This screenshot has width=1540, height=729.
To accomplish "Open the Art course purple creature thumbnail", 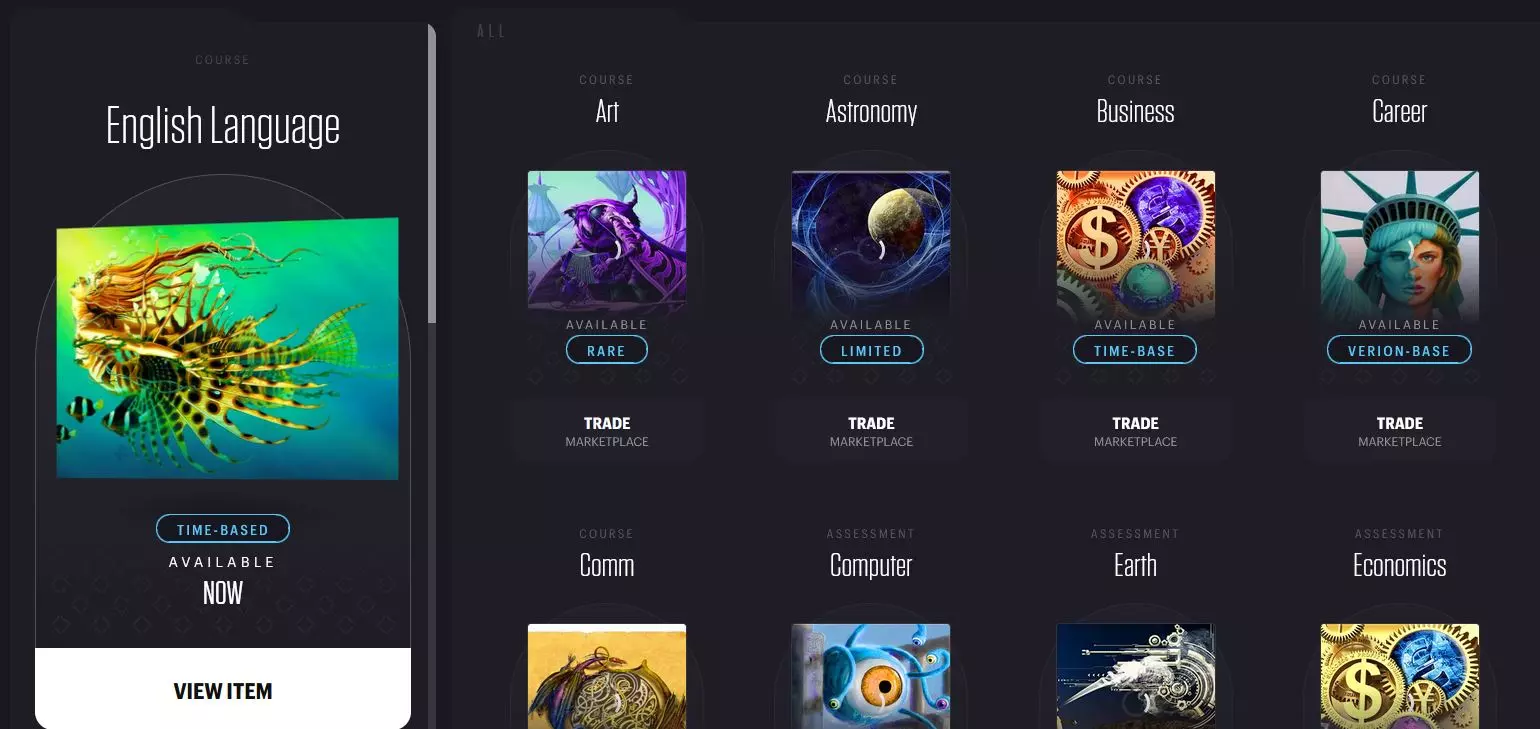I will pyautogui.click(x=607, y=243).
